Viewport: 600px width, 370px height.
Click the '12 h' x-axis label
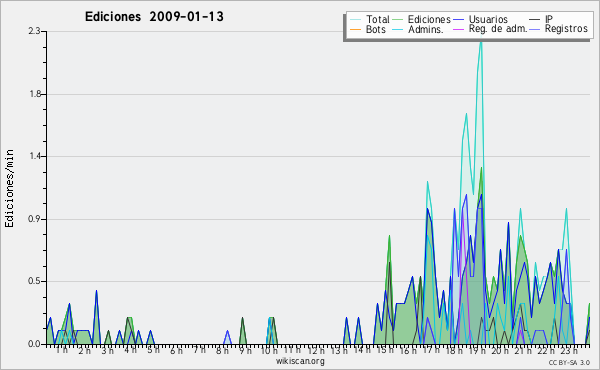point(316,350)
